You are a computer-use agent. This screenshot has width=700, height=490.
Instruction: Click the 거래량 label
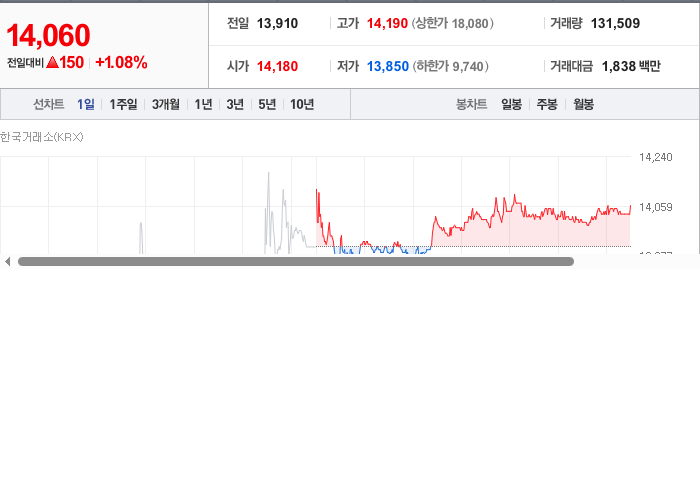566,23
